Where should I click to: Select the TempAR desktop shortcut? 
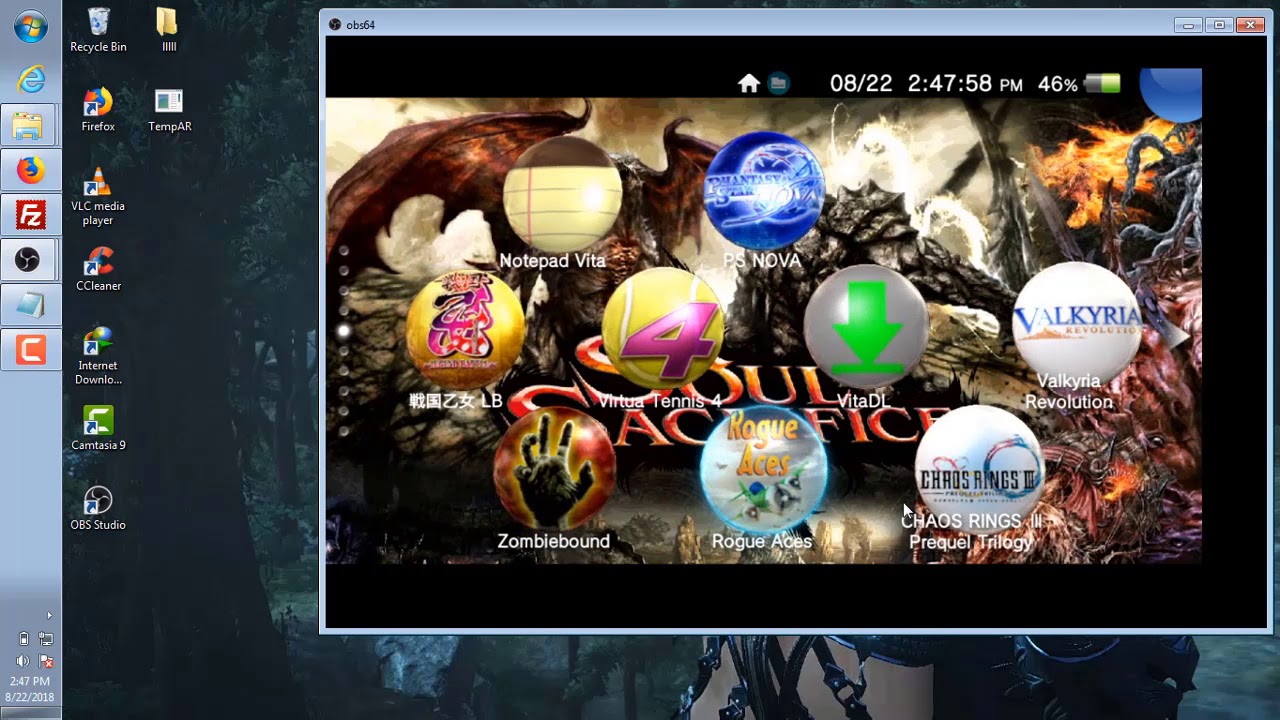(169, 110)
